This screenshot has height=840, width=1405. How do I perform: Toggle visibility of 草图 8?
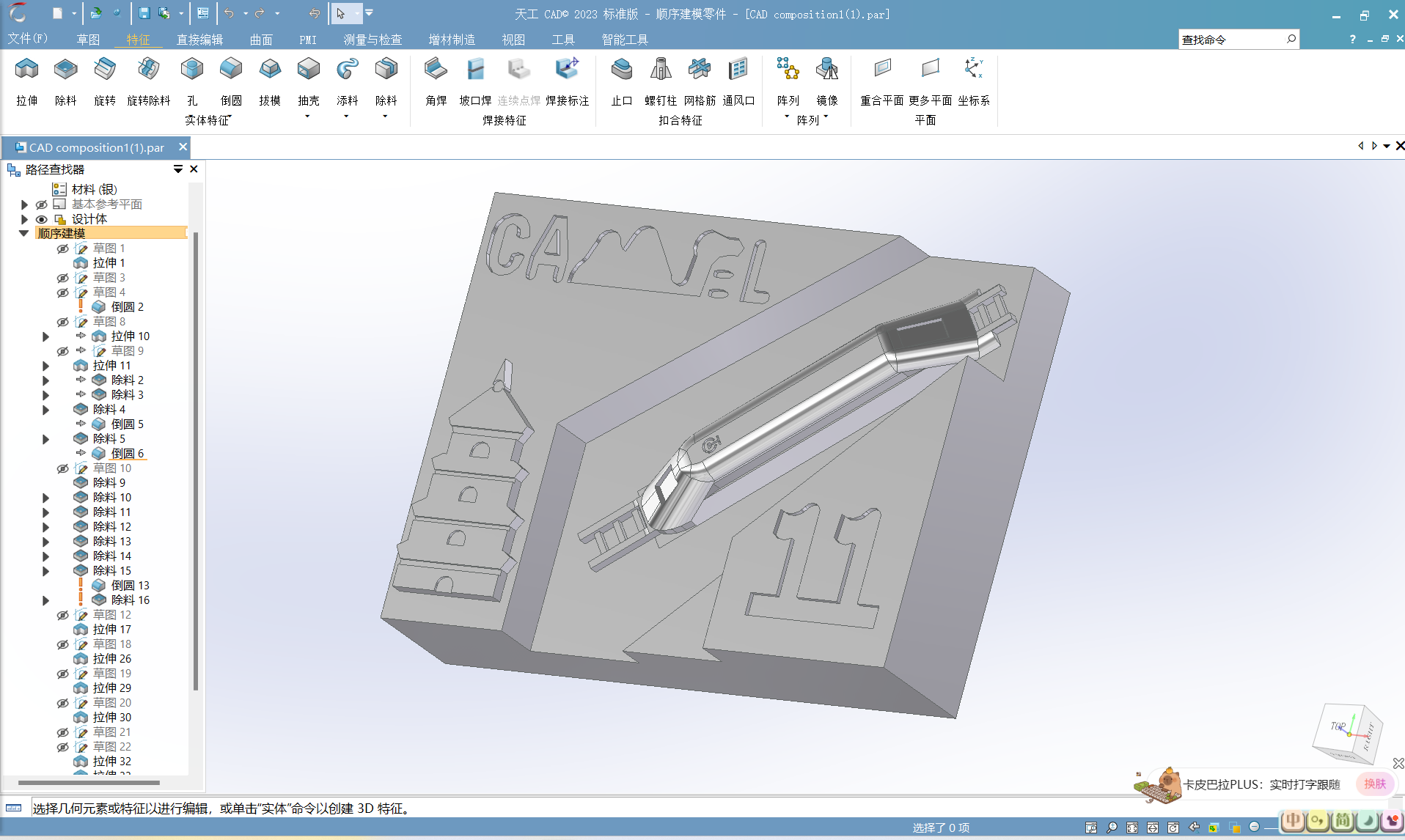[x=63, y=322]
